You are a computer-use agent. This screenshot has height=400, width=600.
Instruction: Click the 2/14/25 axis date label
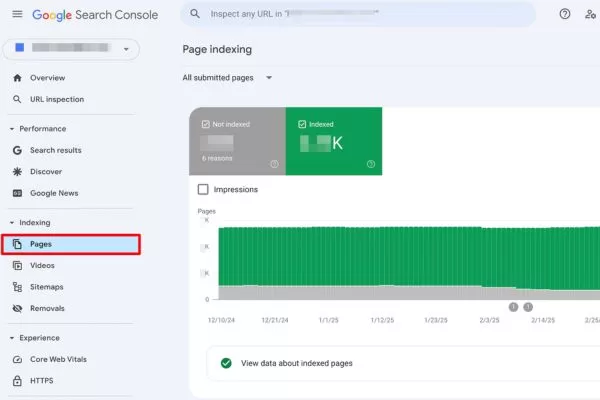pyautogui.click(x=543, y=320)
